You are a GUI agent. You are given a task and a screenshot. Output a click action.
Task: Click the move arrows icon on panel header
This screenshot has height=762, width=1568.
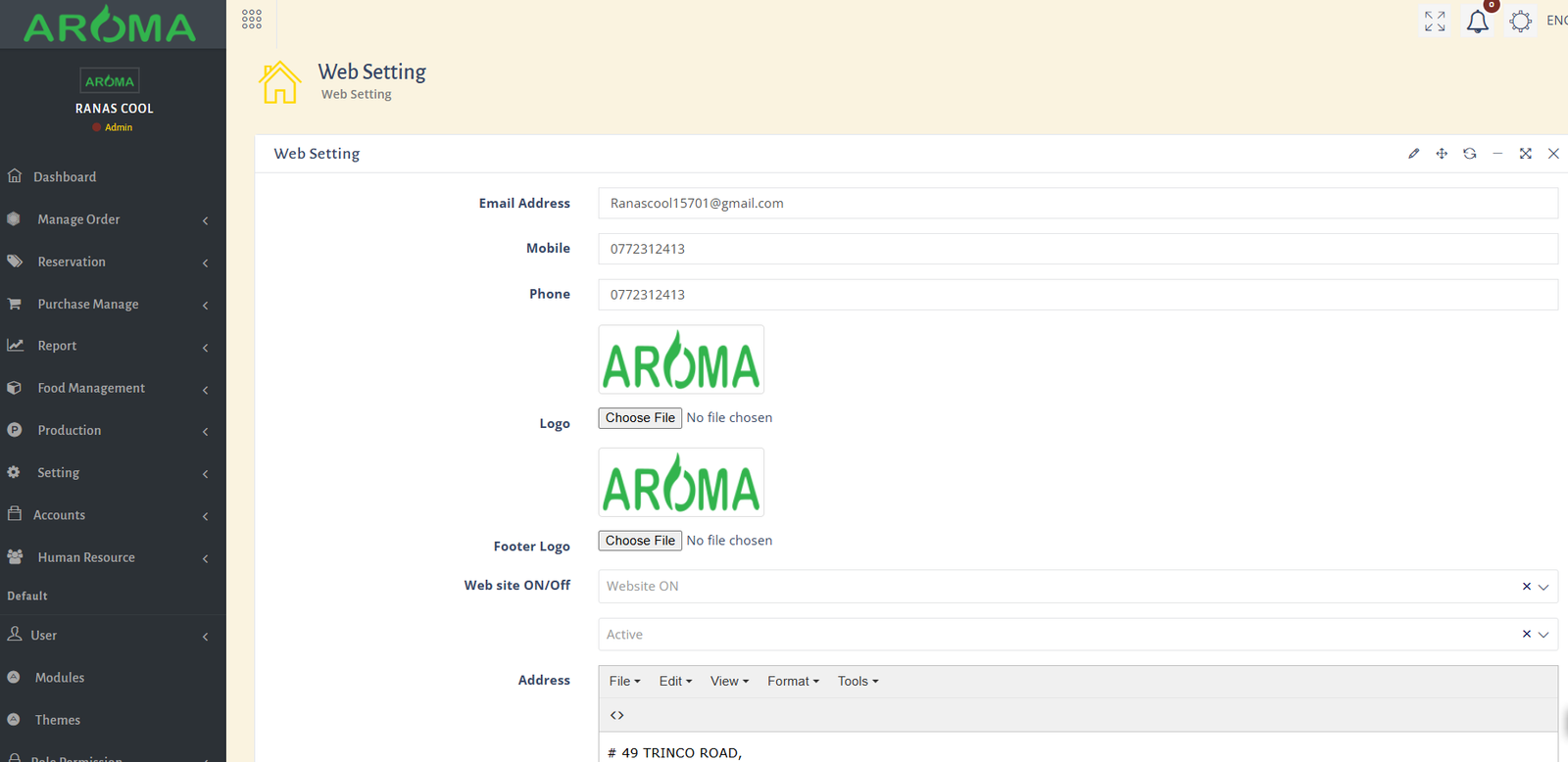click(x=1442, y=154)
